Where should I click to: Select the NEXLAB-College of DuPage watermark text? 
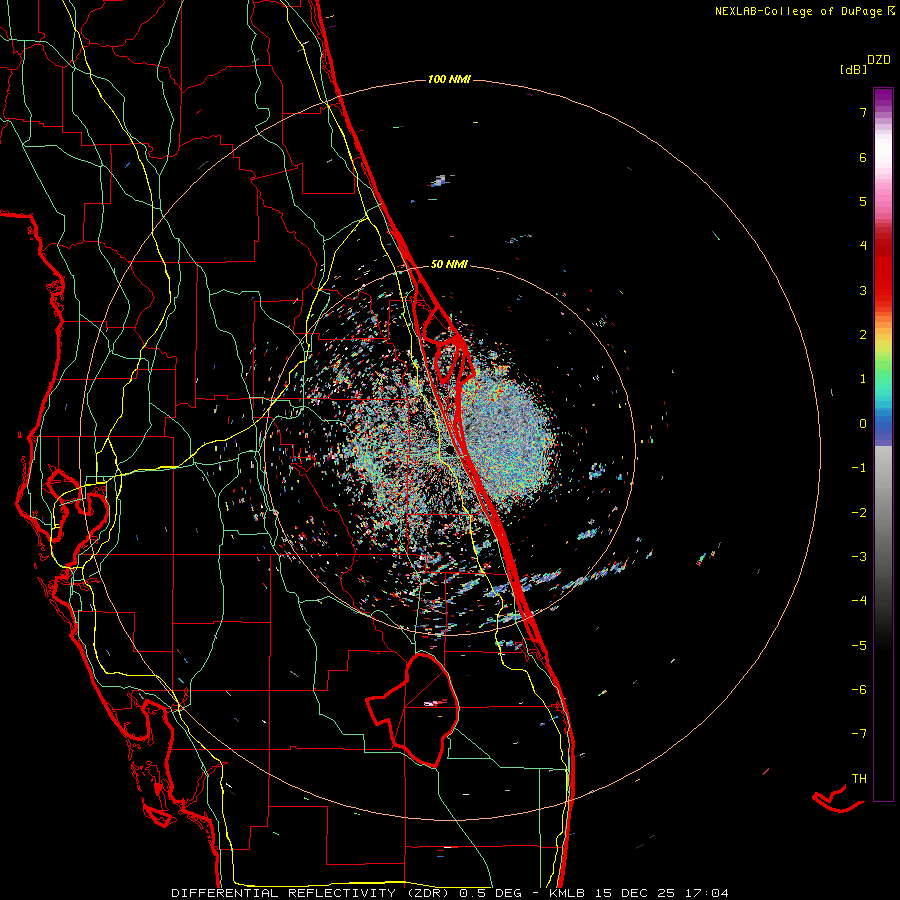tap(804, 11)
